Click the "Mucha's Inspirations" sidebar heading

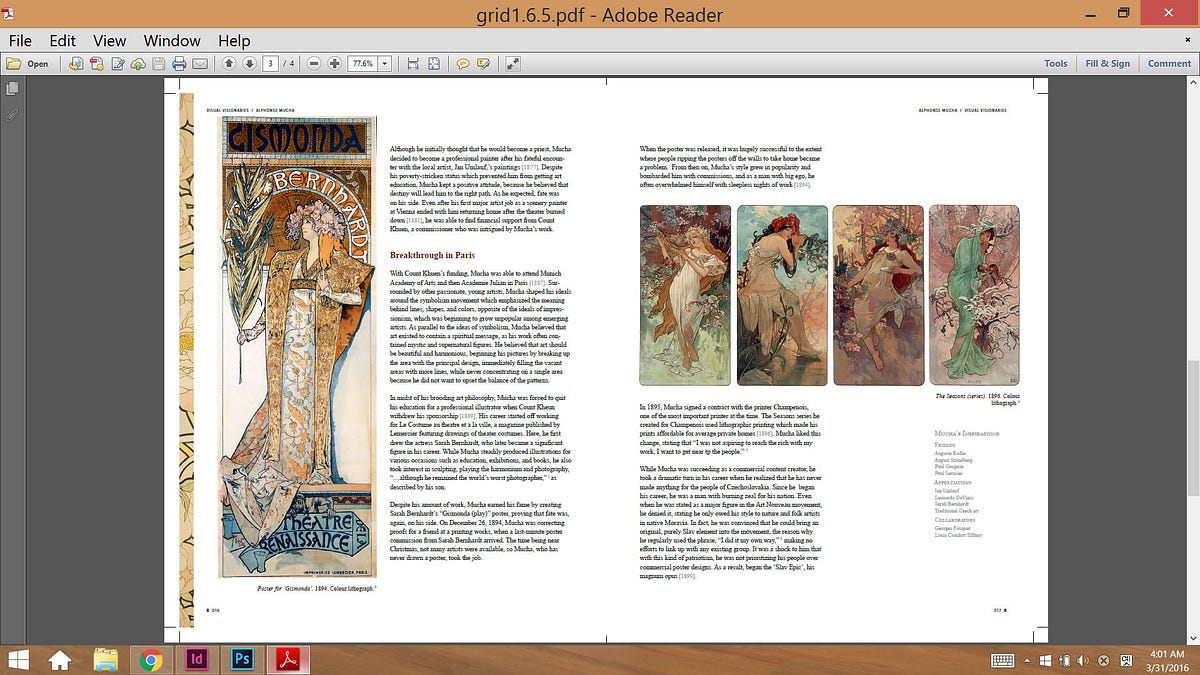coord(969,434)
